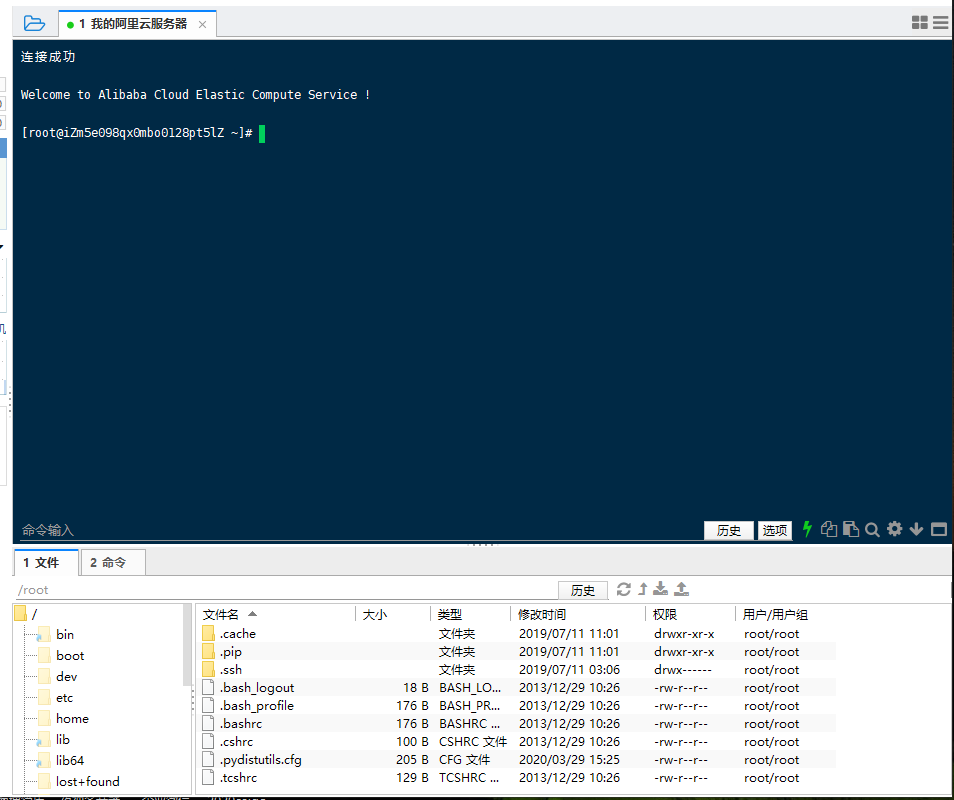Select the .ssh folder row

[x=517, y=670]
